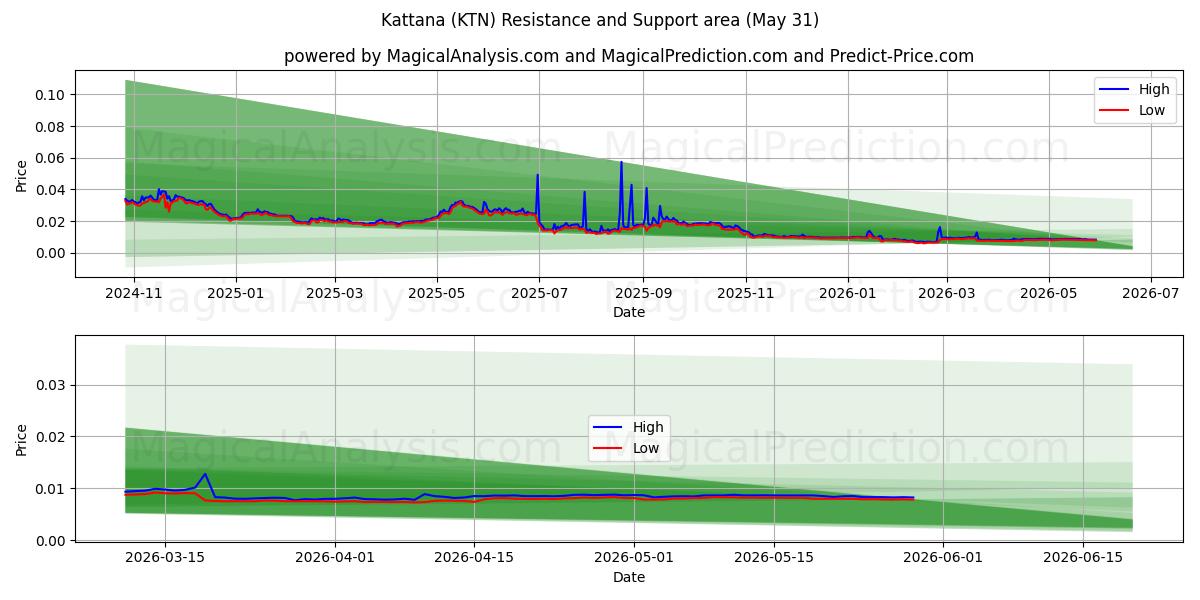Viewport: 1200px width, 600px height.
Task: Click the 'Price' axis title of bottom chart
Action: point(22,440)
